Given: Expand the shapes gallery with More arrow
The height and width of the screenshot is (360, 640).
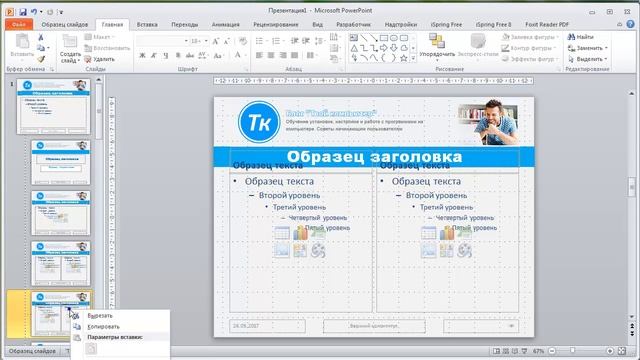Looking at the screenshot, I should [x=413, y=58].
